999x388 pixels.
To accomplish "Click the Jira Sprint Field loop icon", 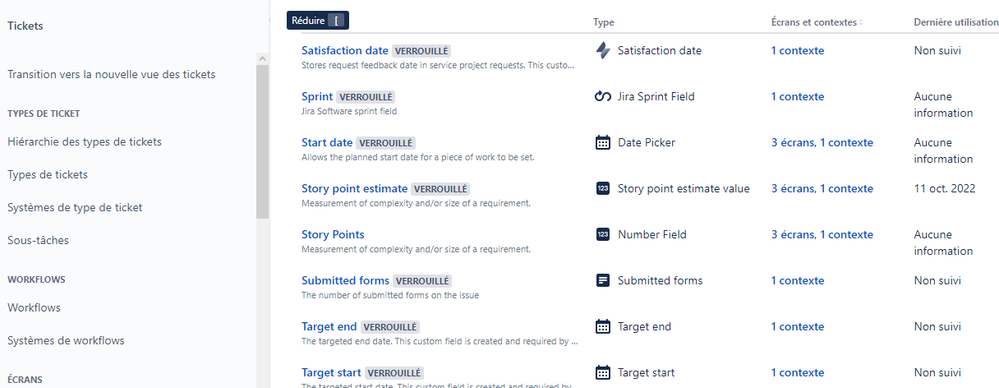I will pos(603,97).
